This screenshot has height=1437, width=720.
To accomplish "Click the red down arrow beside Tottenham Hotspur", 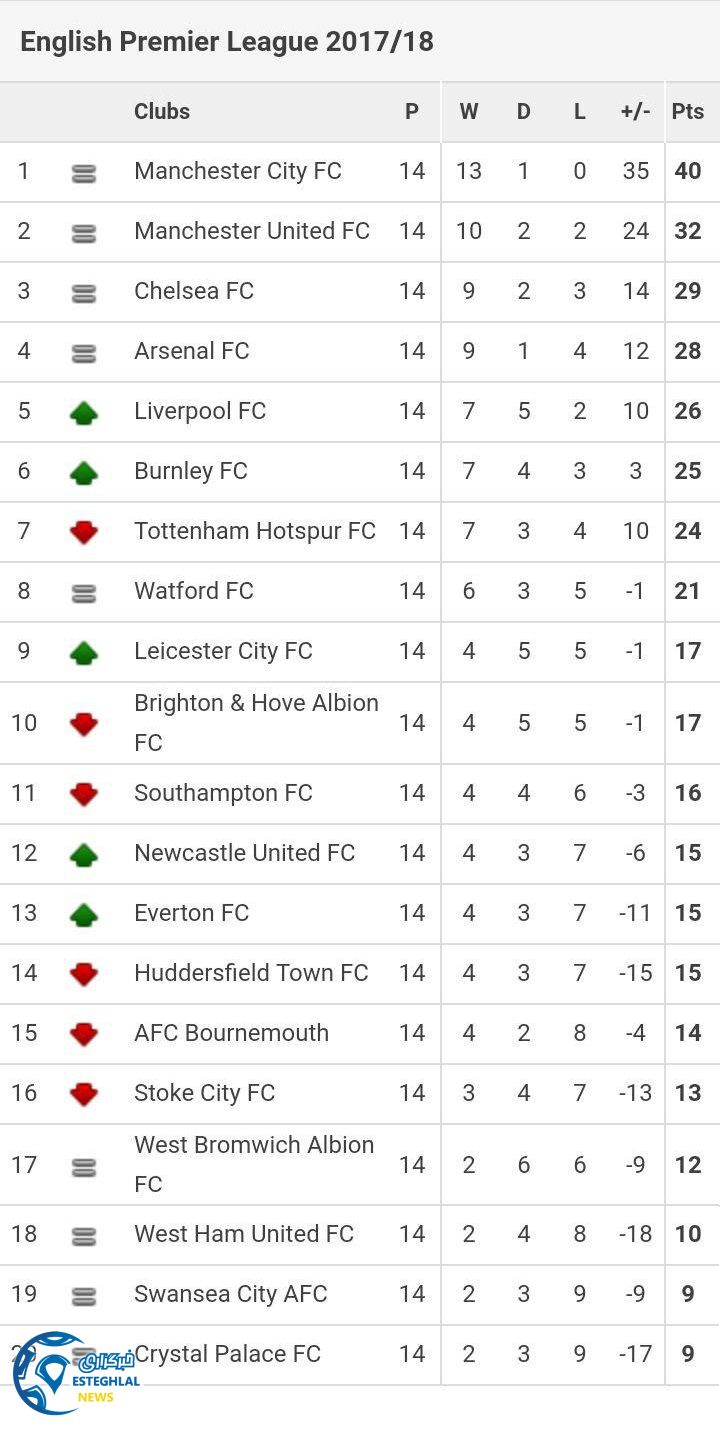I will click(x=84, y=532).
